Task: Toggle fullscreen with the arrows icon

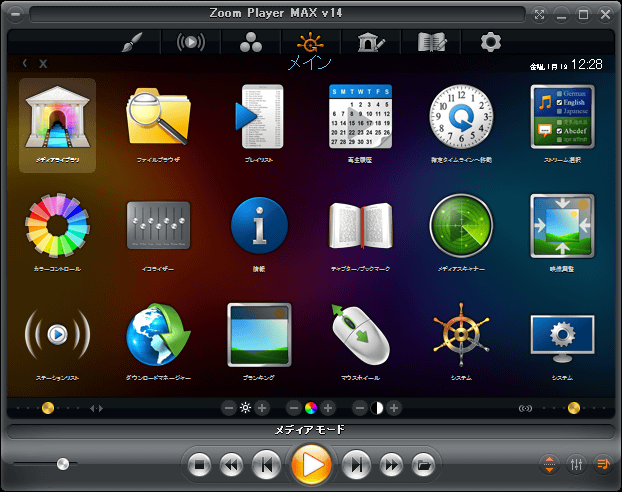Action: (539, 15)
